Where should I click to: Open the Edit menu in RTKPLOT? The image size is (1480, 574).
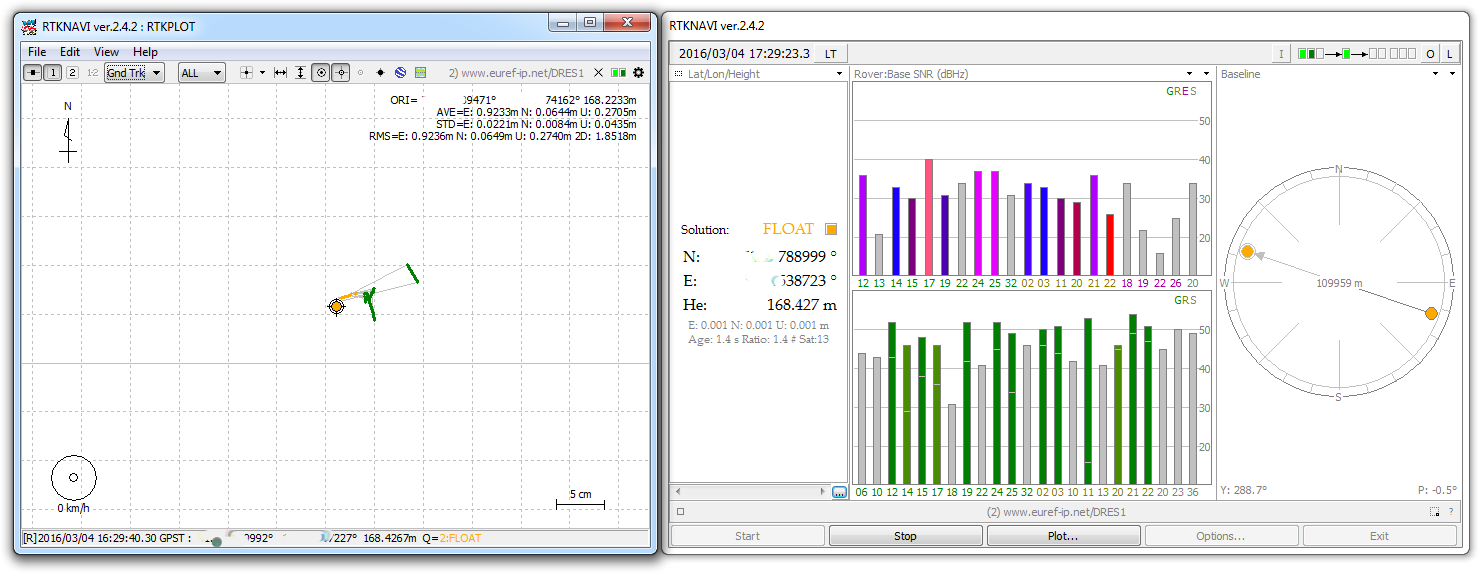coord(70,52)
